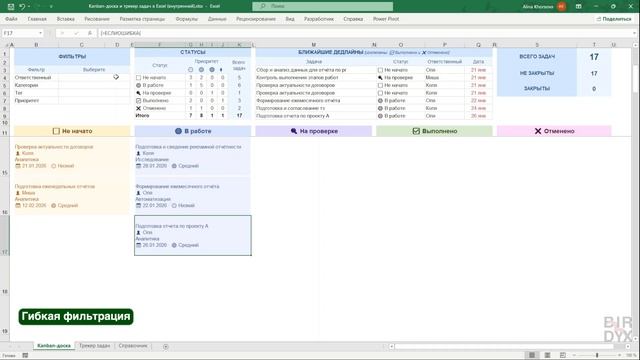Click the New sheet plus button
Viewport: 640px width, 360px height.
166,347
